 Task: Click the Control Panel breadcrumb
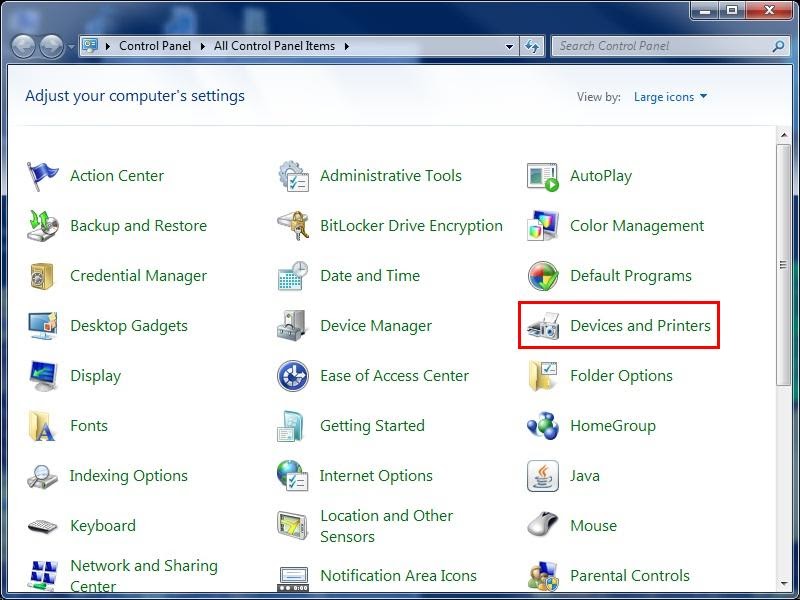[x=155, y=46]
